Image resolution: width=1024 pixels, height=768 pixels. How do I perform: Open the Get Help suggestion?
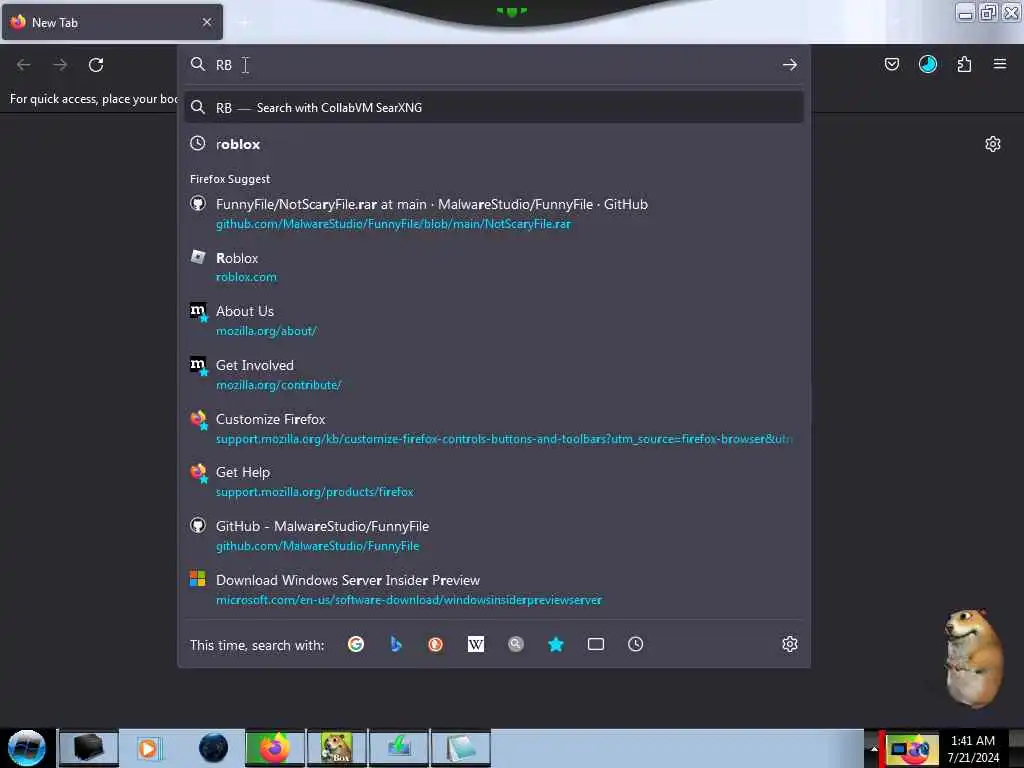coord(494,482)
